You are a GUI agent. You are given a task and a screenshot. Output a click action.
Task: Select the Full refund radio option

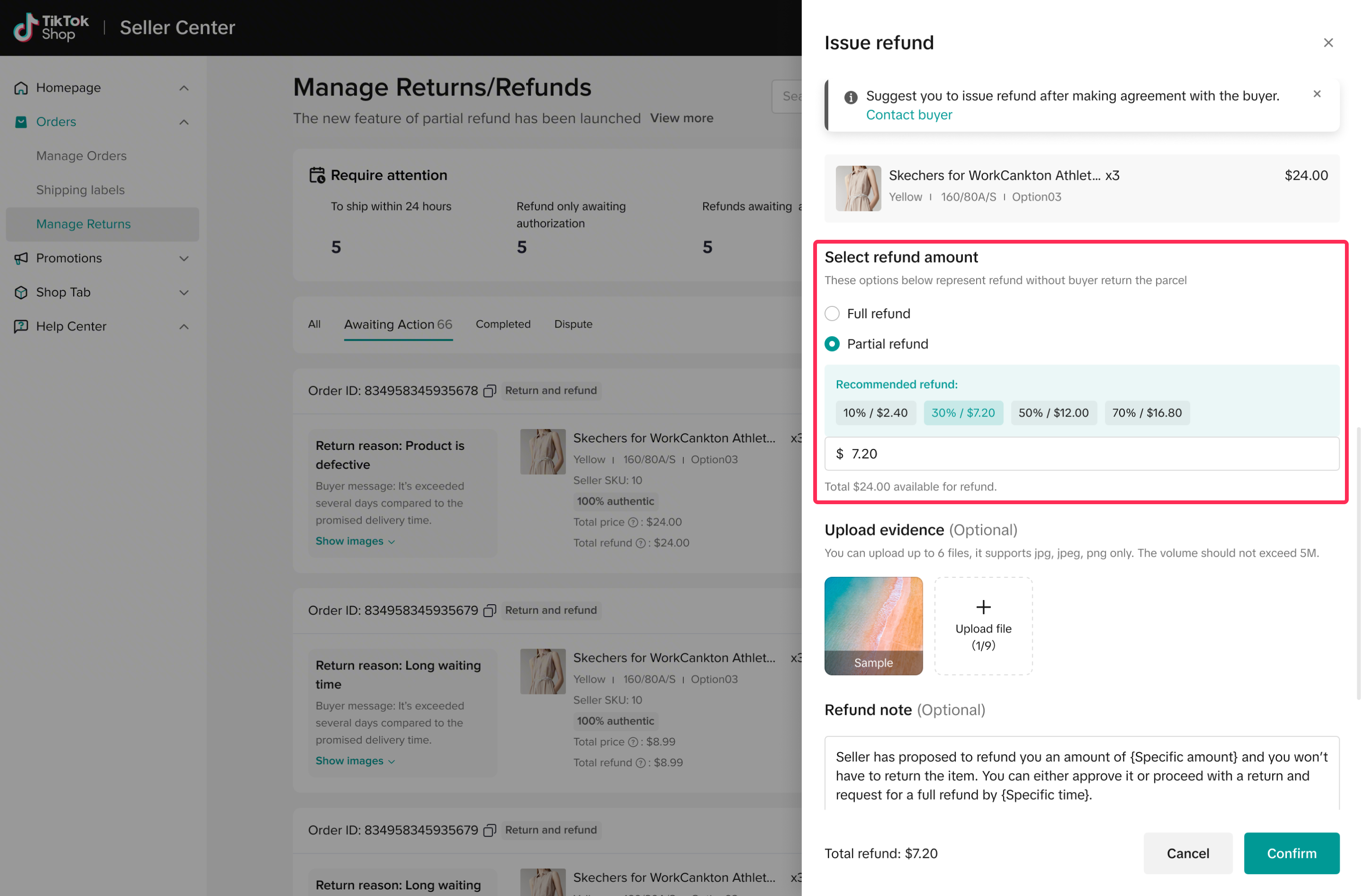[x=832, y=314]
